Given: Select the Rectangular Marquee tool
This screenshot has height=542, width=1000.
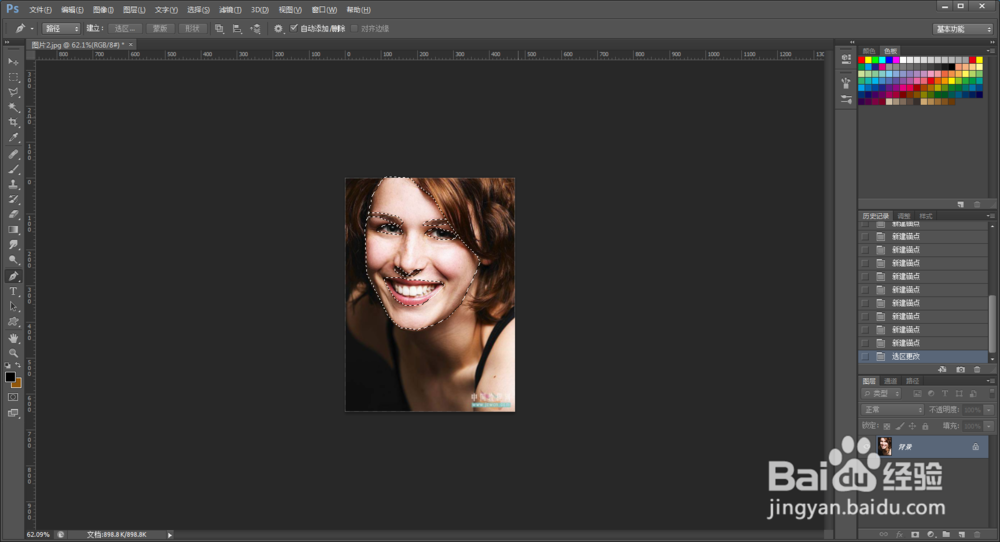Looking at the screenshot, I should coord(13,77).
